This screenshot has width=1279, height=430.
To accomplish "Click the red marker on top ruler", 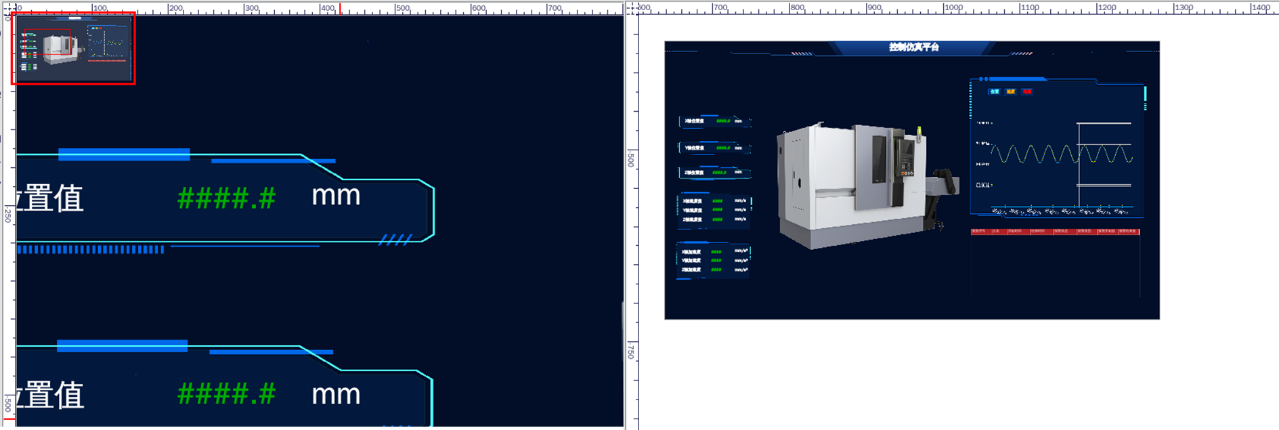I will [340, 8].
